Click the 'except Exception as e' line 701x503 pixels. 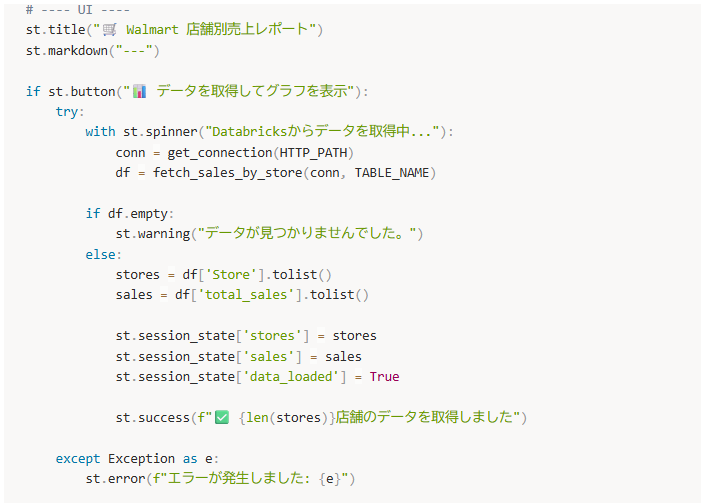[137, 459]
